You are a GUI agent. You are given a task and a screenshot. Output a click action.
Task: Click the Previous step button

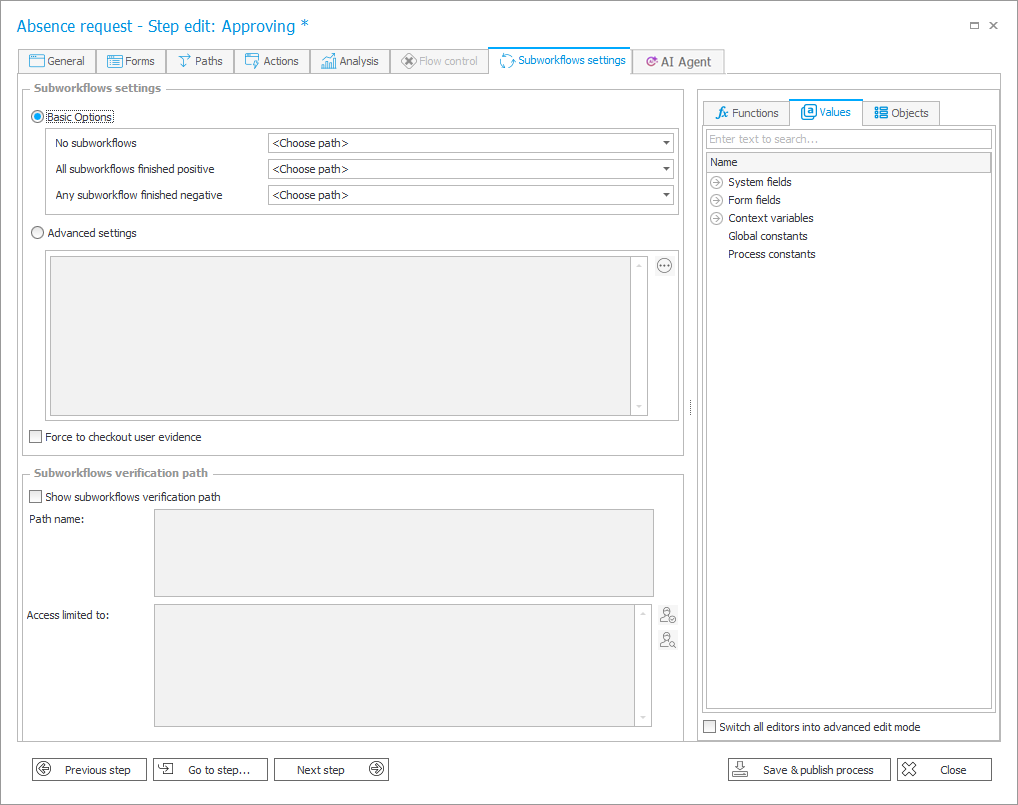tap(90, 769)
